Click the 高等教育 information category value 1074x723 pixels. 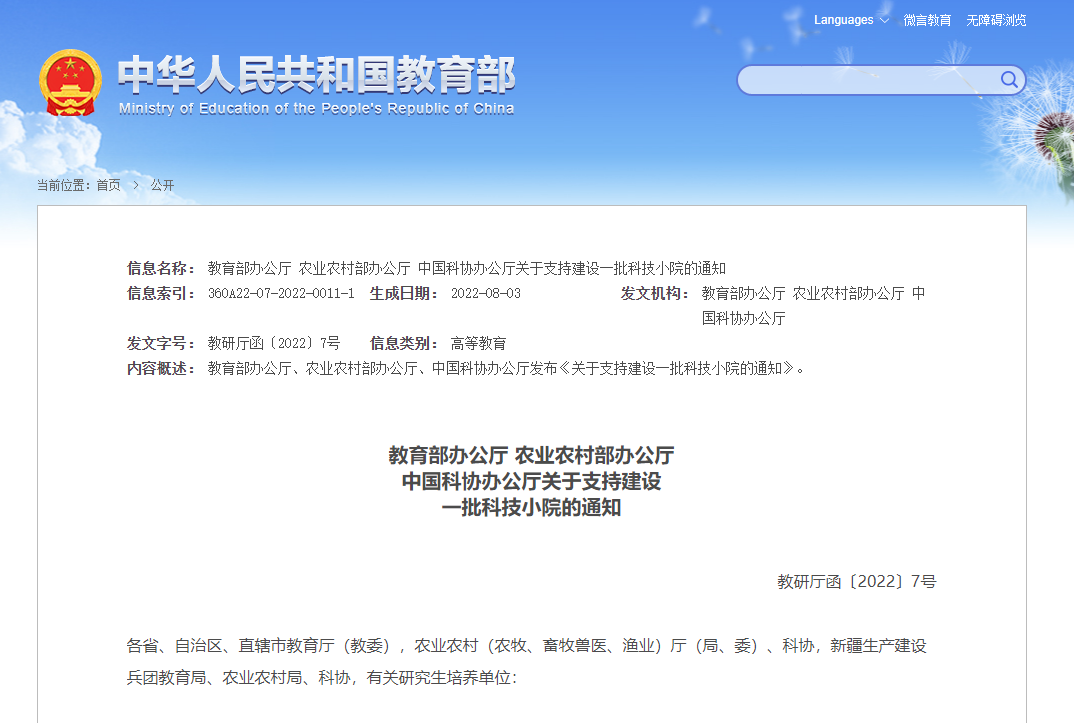(478, 343)
